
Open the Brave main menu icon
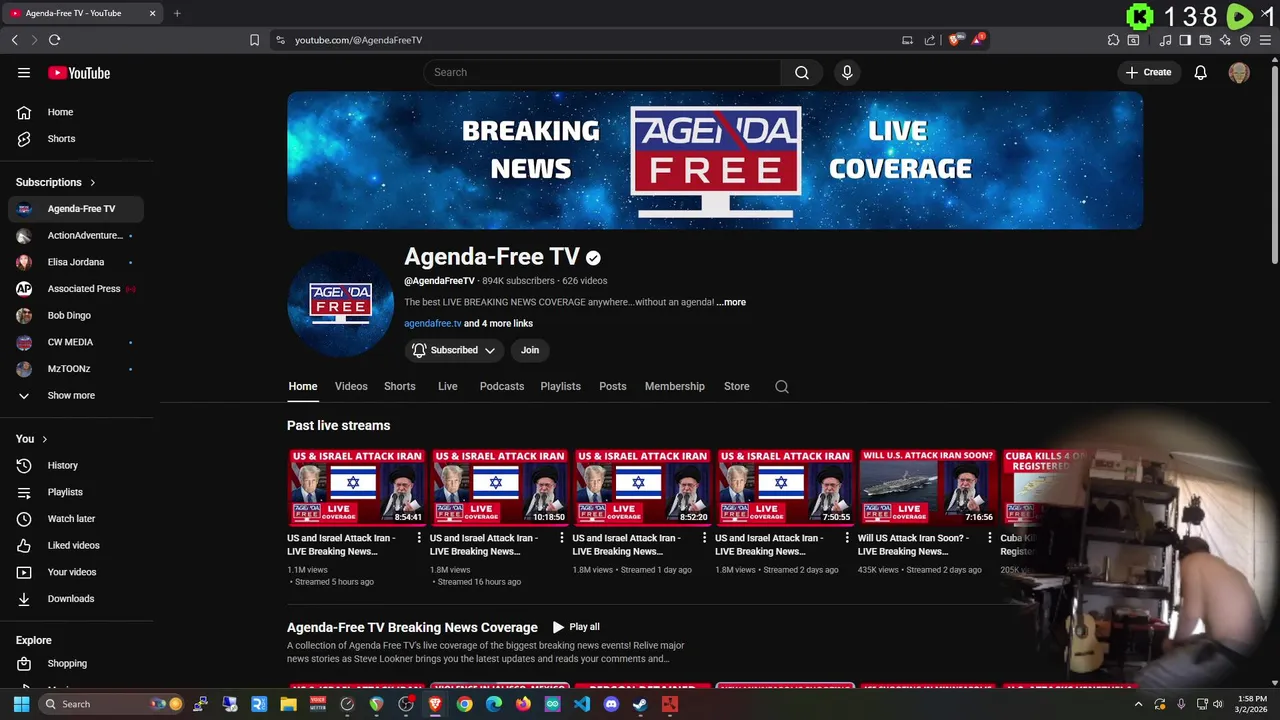pos(1265,40)
